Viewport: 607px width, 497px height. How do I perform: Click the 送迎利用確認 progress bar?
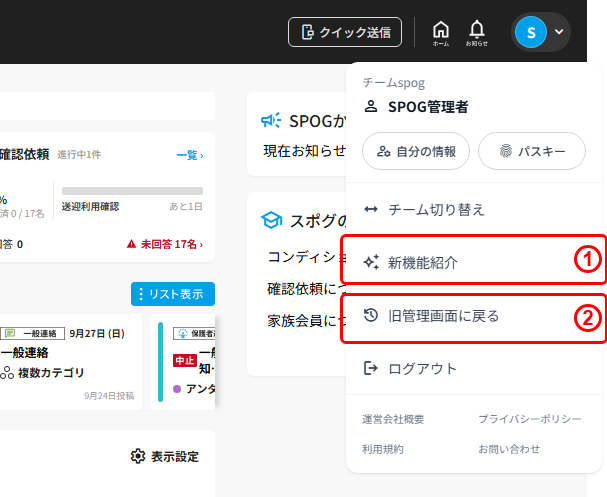[132, 191]
